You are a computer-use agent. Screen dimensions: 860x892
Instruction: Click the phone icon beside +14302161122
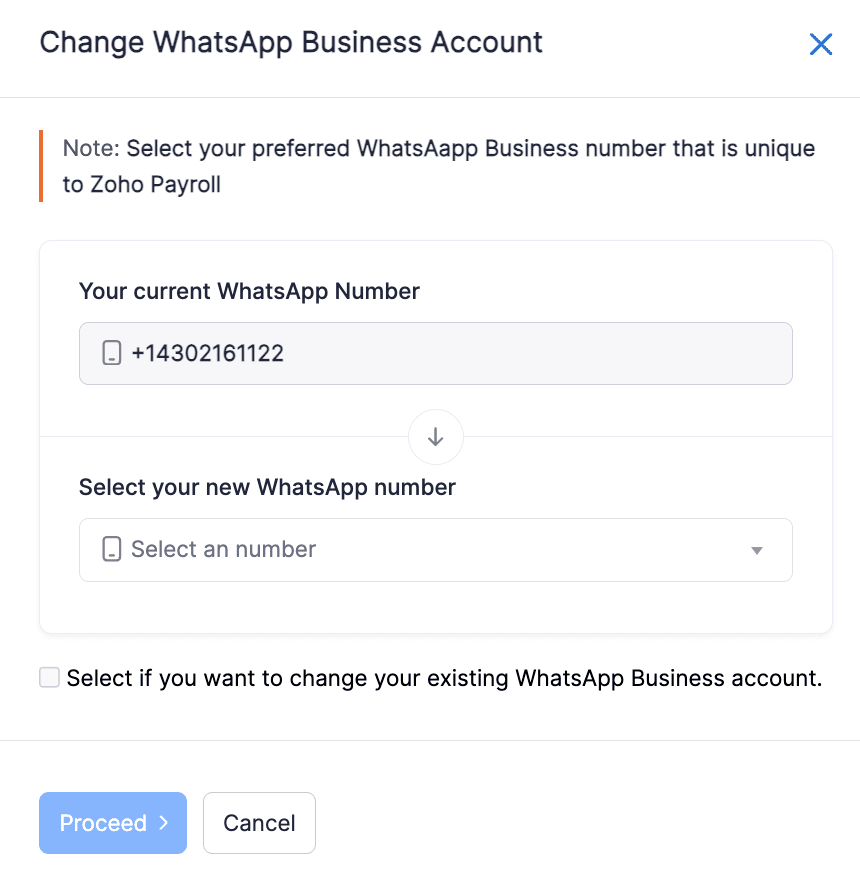(x=110, y=353)
